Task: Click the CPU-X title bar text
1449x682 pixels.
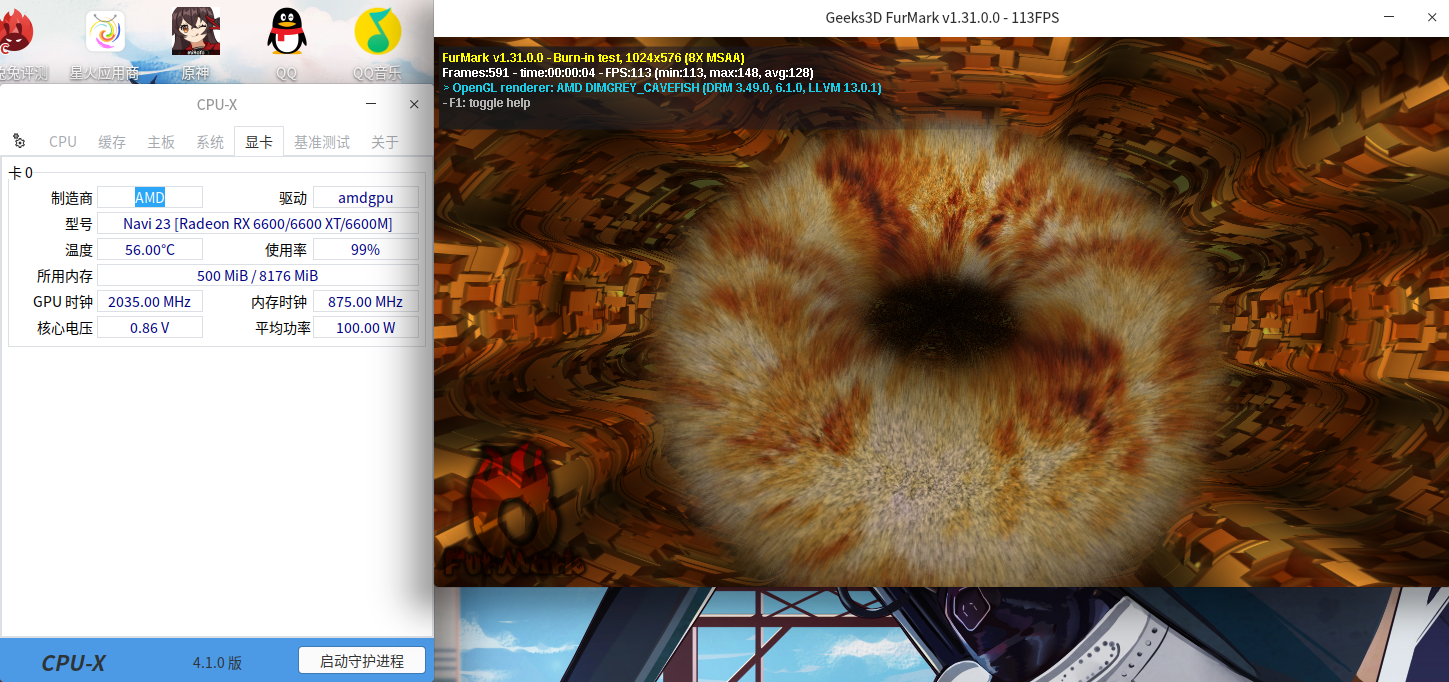Action: [217, 104]
